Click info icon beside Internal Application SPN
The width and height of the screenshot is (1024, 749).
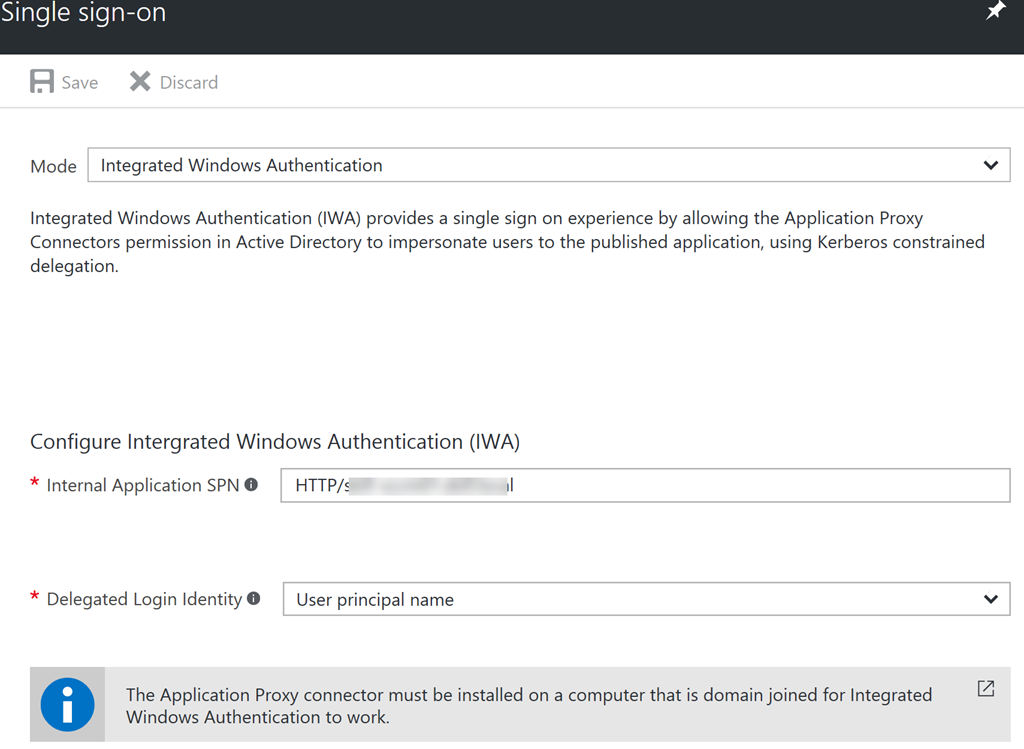point(251,485)
